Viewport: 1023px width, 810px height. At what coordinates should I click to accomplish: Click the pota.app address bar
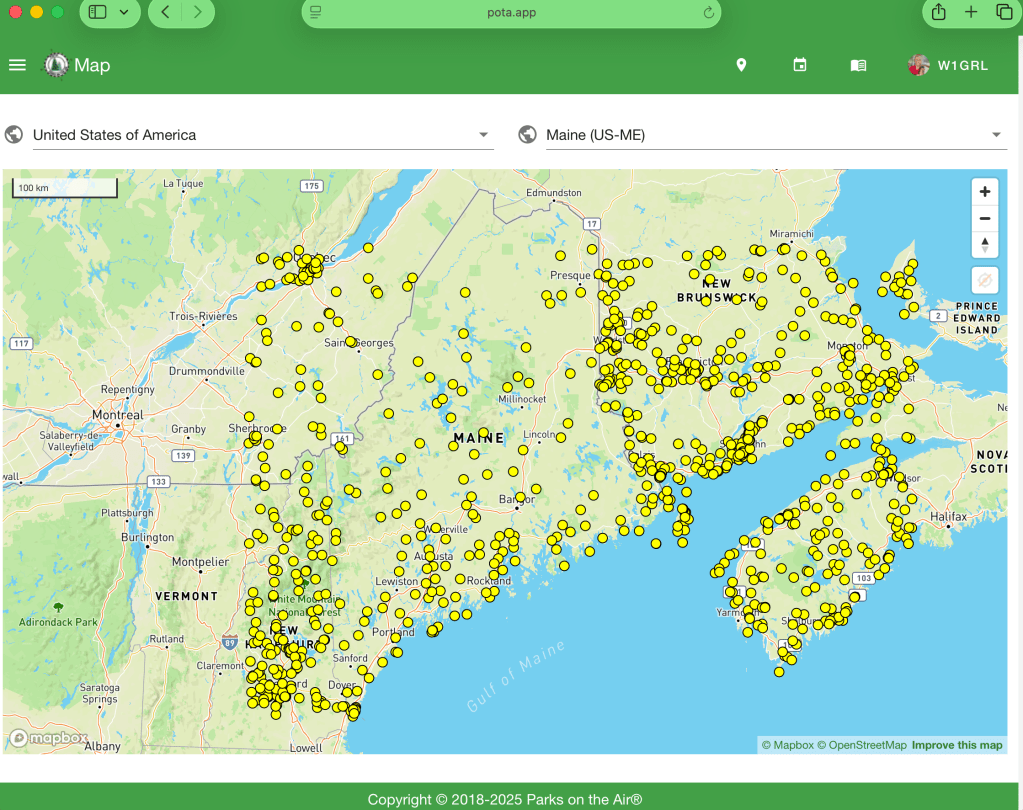(510, 12)
